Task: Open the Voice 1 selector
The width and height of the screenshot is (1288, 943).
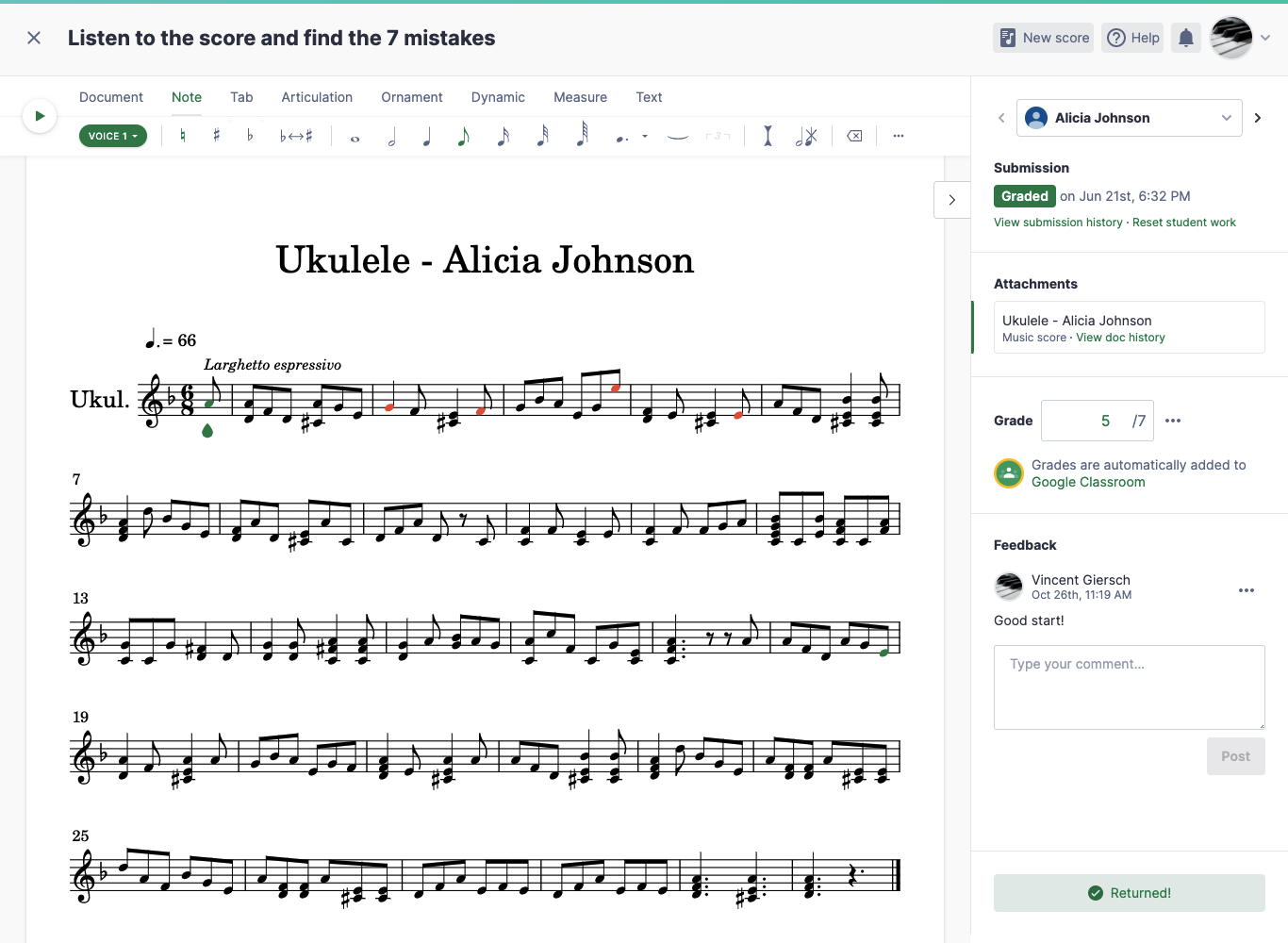Action: click(112, 136)
